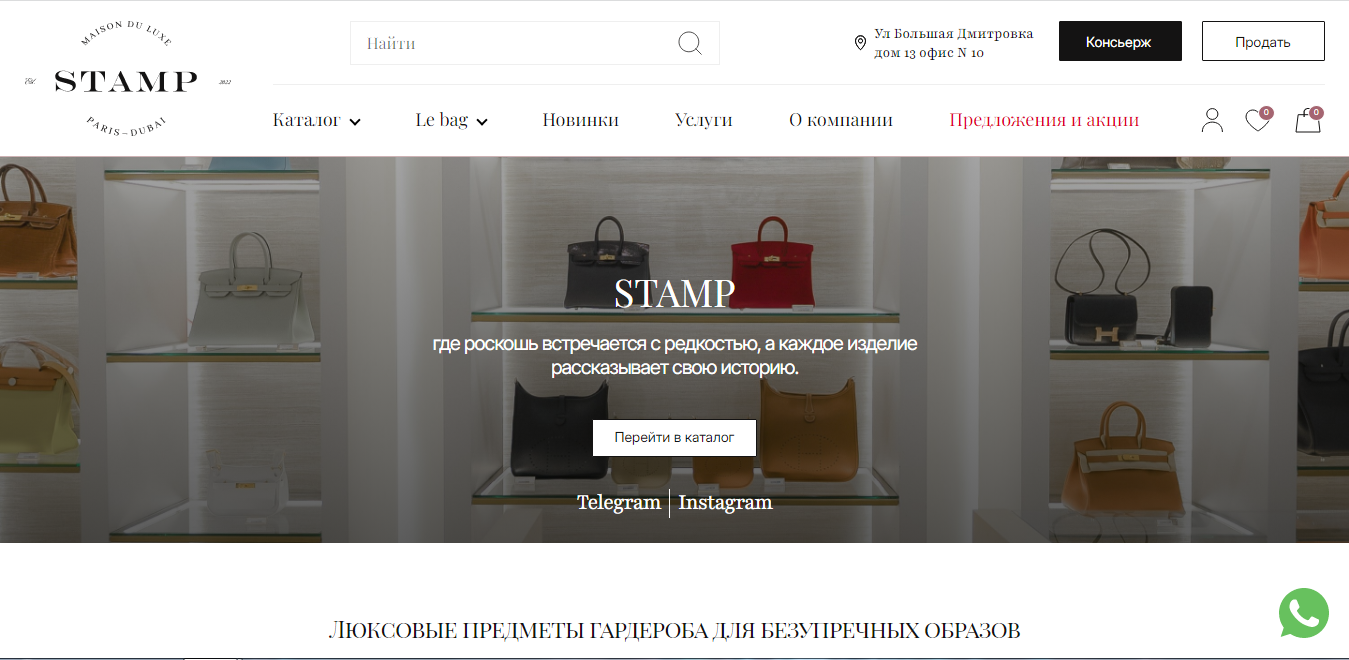Screen dimensions: 1349x660
Task: Click the location pin icon
Action: [x=860, y=43]
